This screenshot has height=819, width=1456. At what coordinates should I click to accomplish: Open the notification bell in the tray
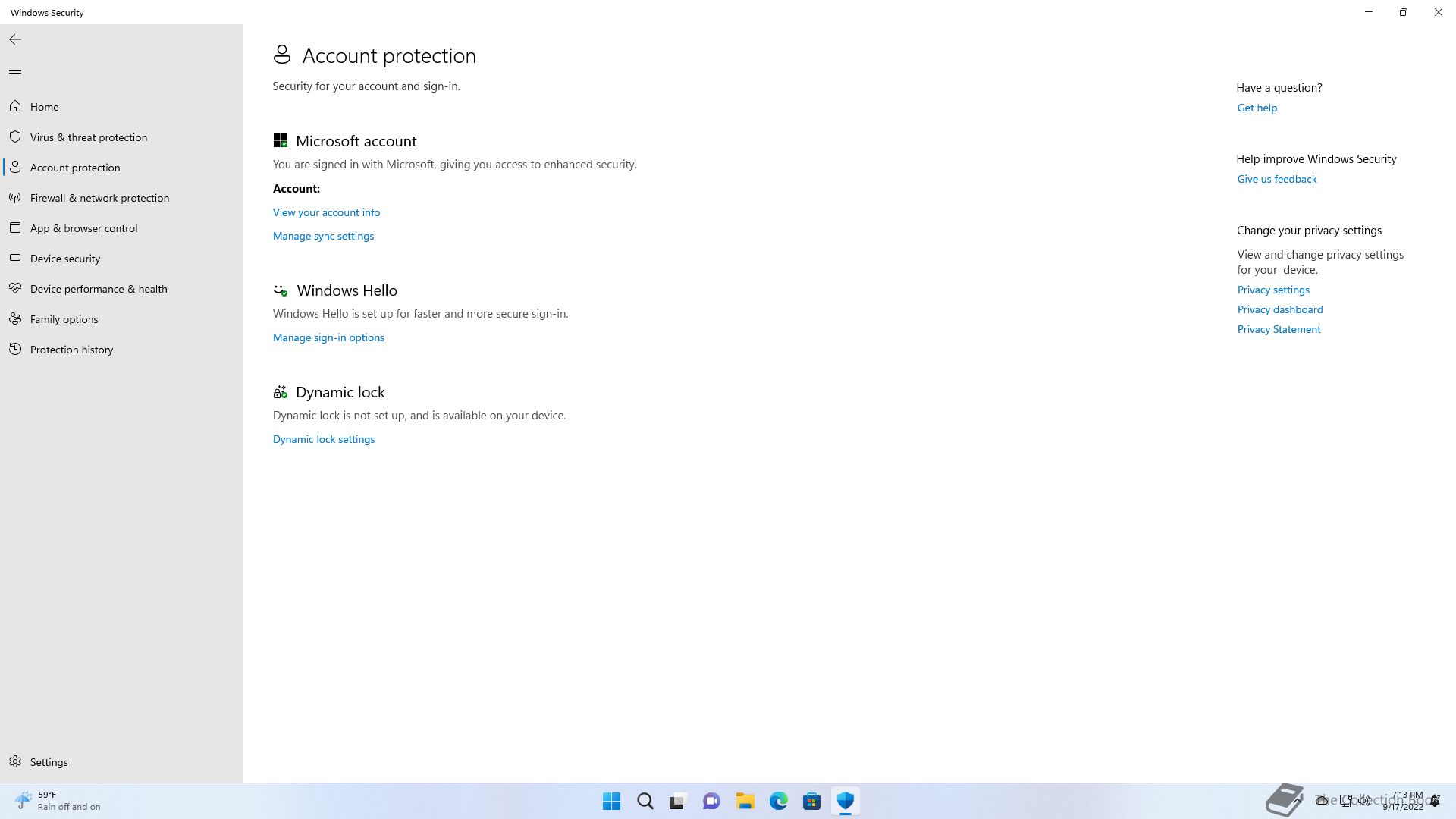[x=1435, y=801]
